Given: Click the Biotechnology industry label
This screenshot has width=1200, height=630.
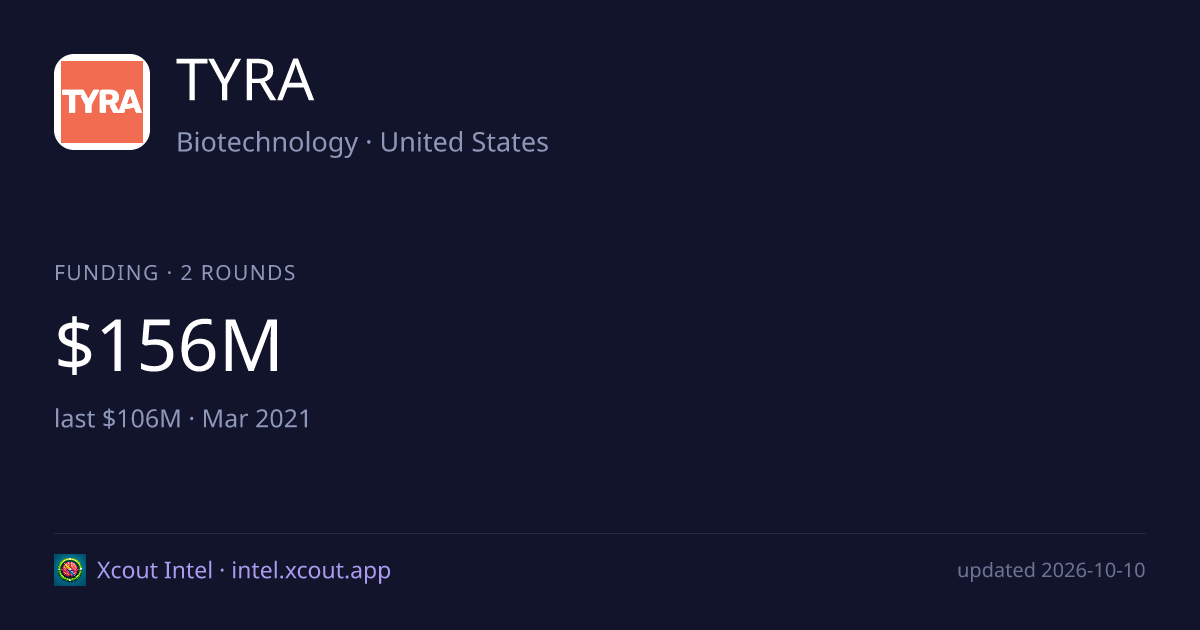Looking at the screenshot, I should point(267,142).
